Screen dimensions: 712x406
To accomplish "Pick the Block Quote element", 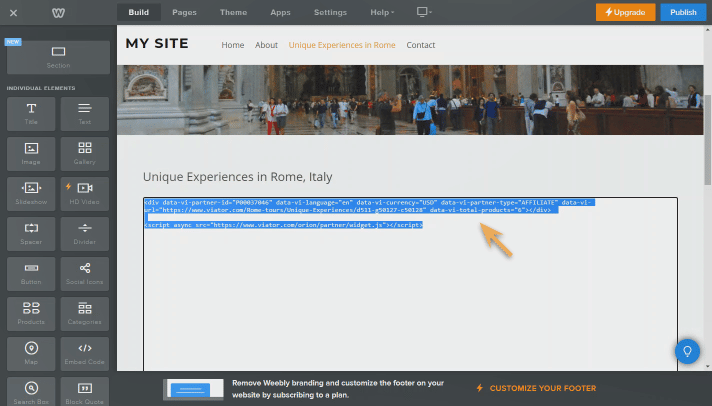I will (84, 391).
